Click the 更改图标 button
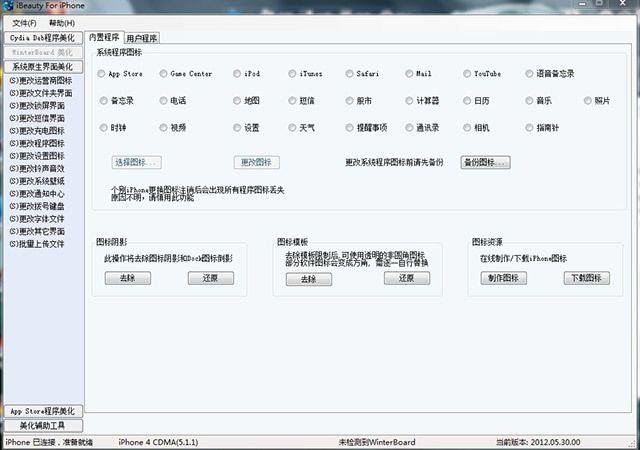Image resolution: width=640 pixels, height=450 pixels. [x=257, y=162]
